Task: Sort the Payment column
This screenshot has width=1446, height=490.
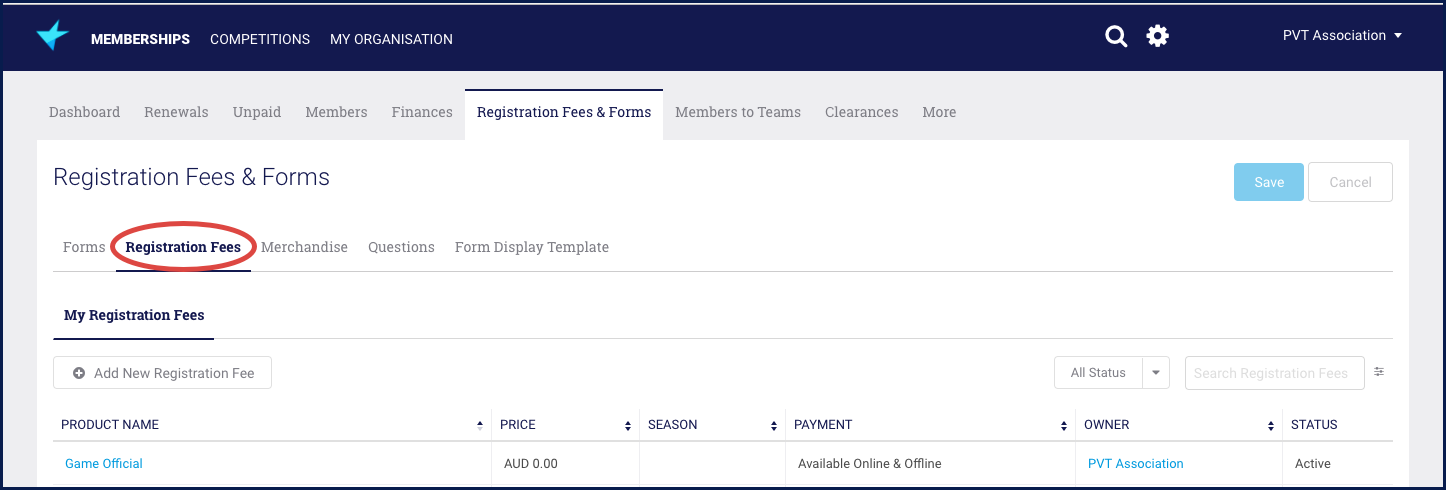Action: pyautogui.click(x=1064, y=425)
